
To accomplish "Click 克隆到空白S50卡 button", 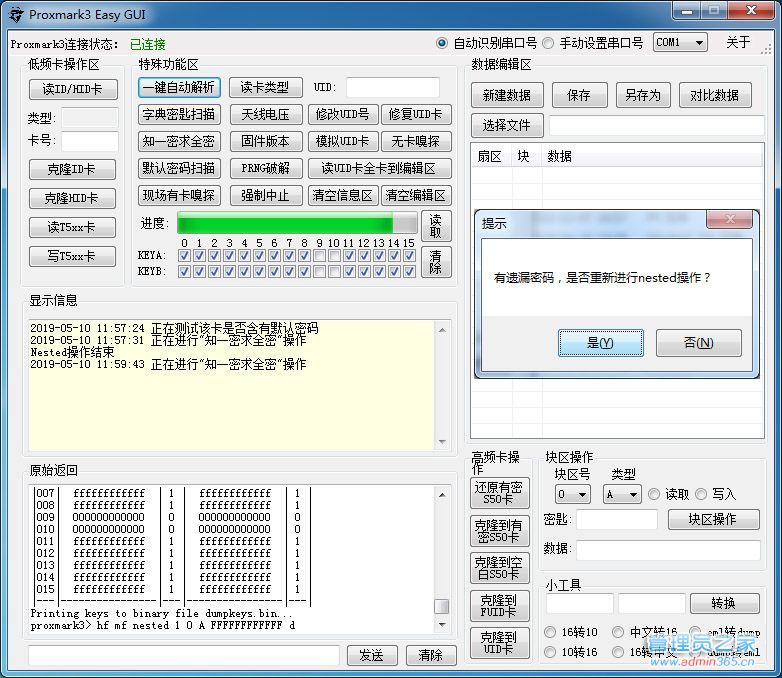I will coord(499,568).
